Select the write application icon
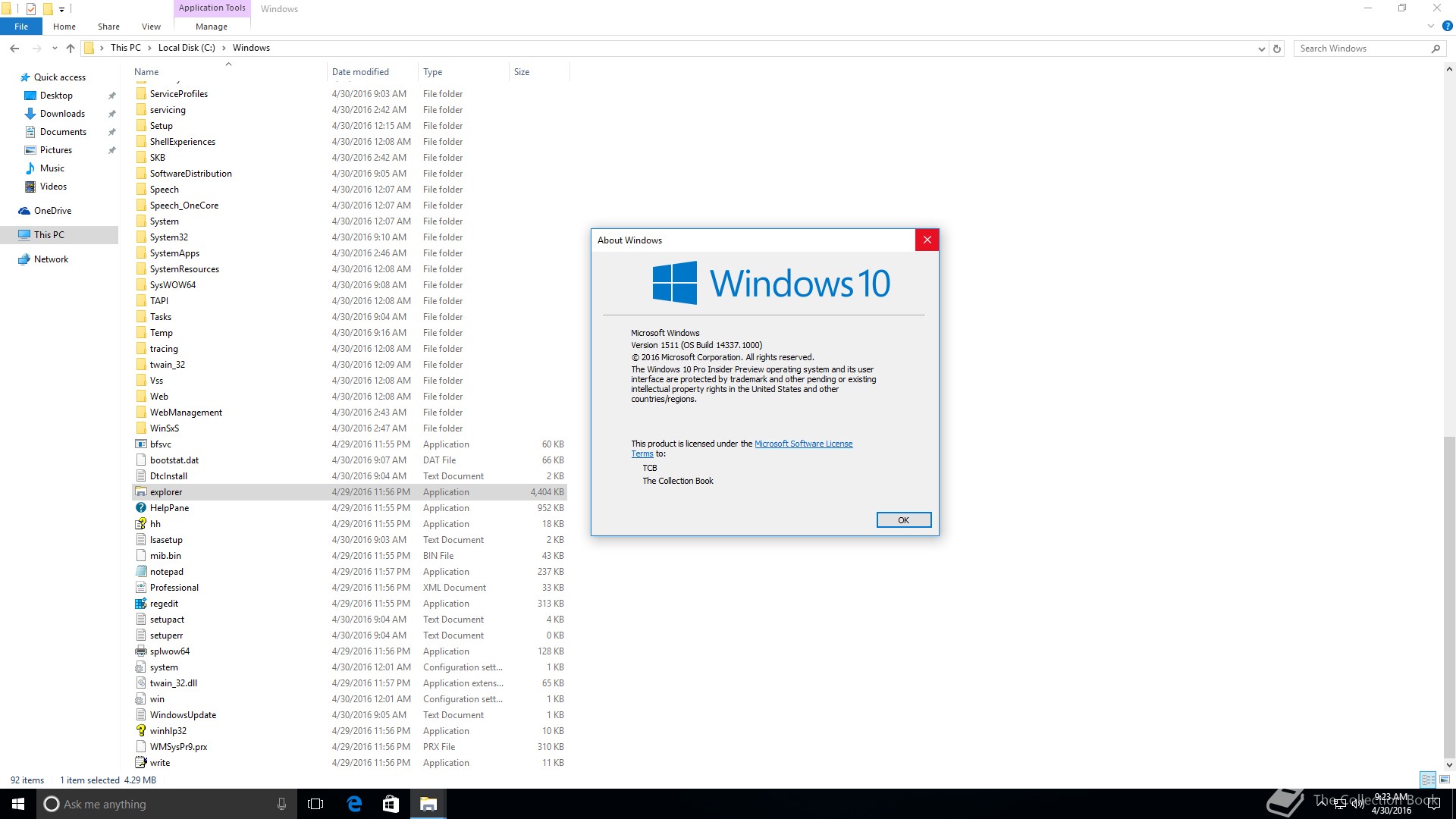1456x819 pixels. point(141,763)
